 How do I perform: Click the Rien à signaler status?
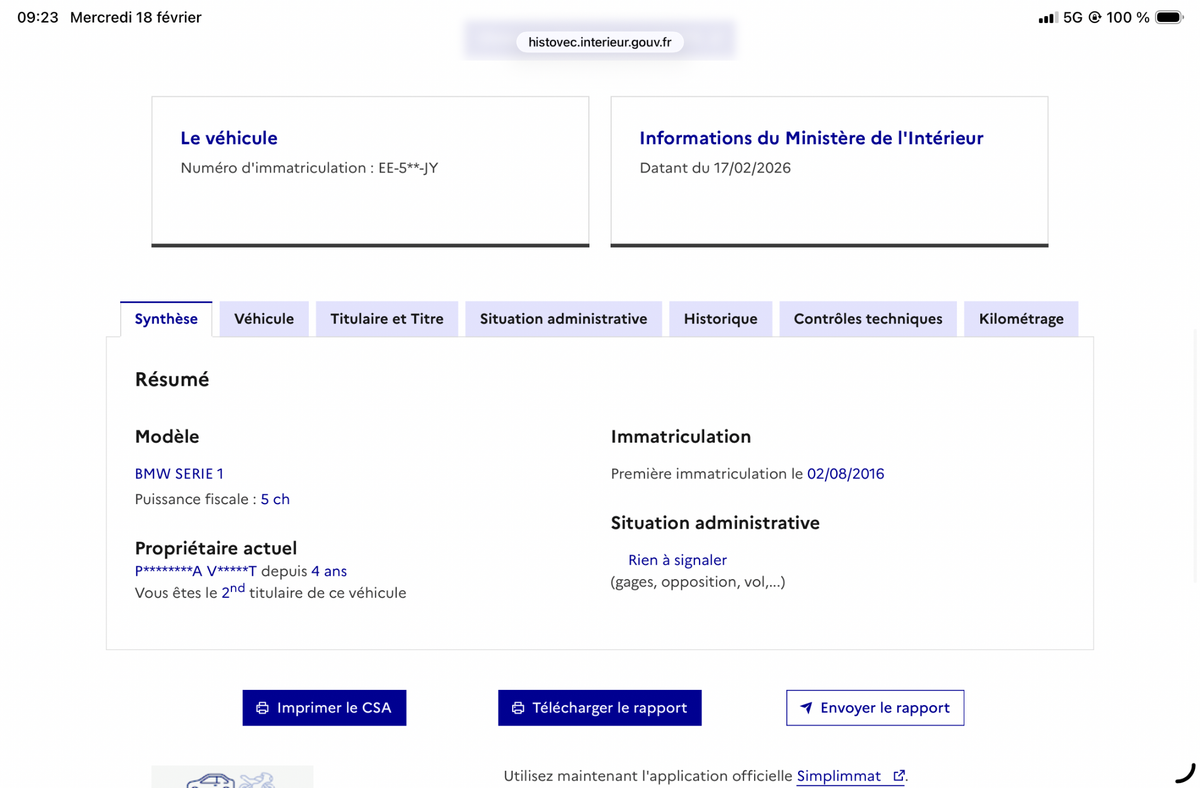tap(677, 560)
